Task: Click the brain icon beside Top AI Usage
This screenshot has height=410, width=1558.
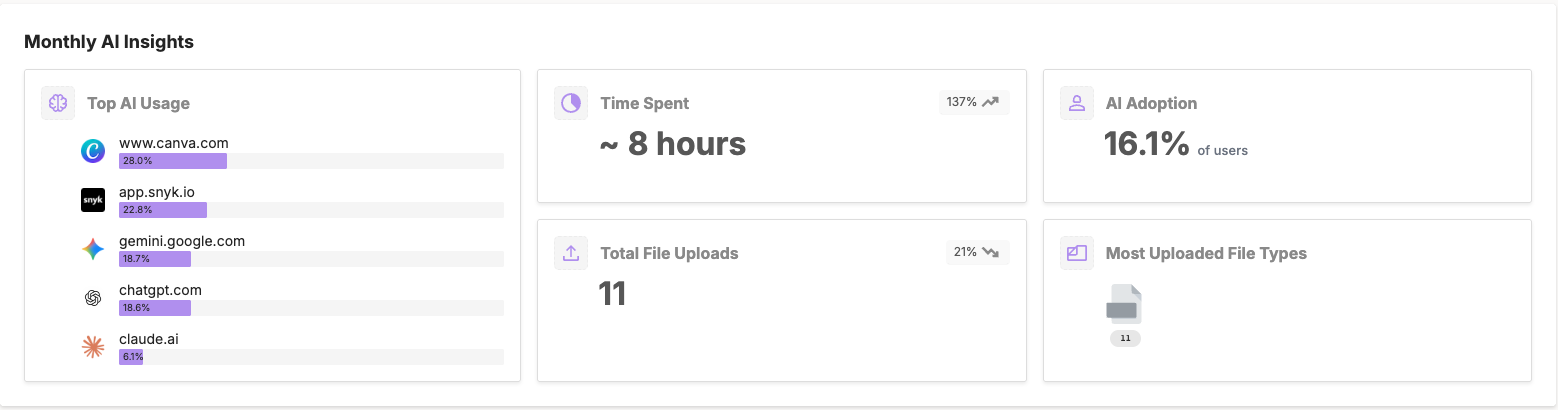Action: [x=59, y=103]
